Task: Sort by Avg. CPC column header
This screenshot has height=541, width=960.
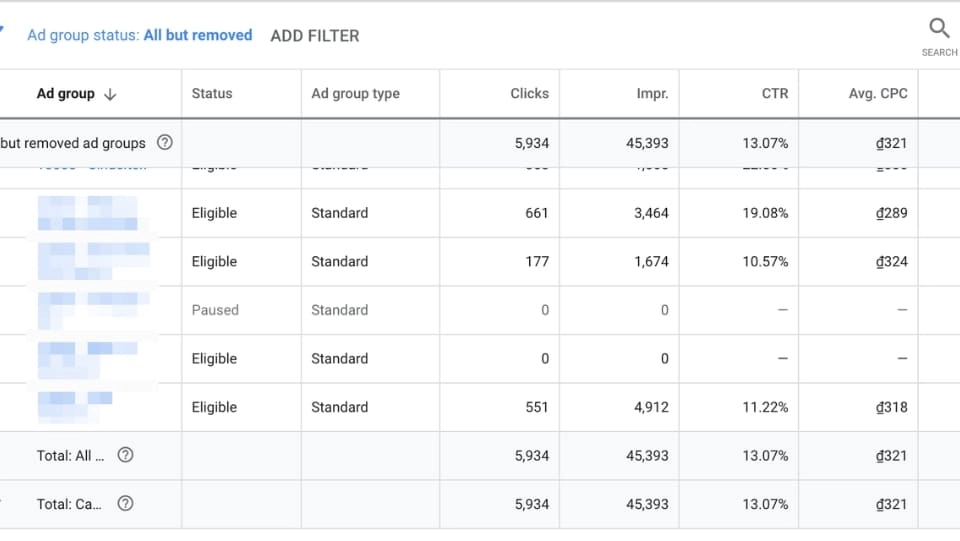Action: coord(877,93)
